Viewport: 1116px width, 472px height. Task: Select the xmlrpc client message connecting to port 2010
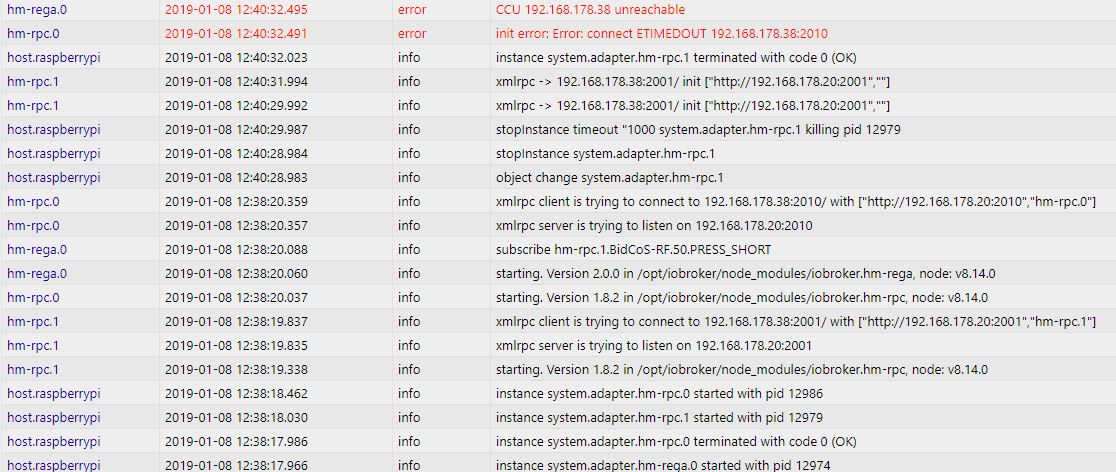pyautogui.click(x=796, y=201)
